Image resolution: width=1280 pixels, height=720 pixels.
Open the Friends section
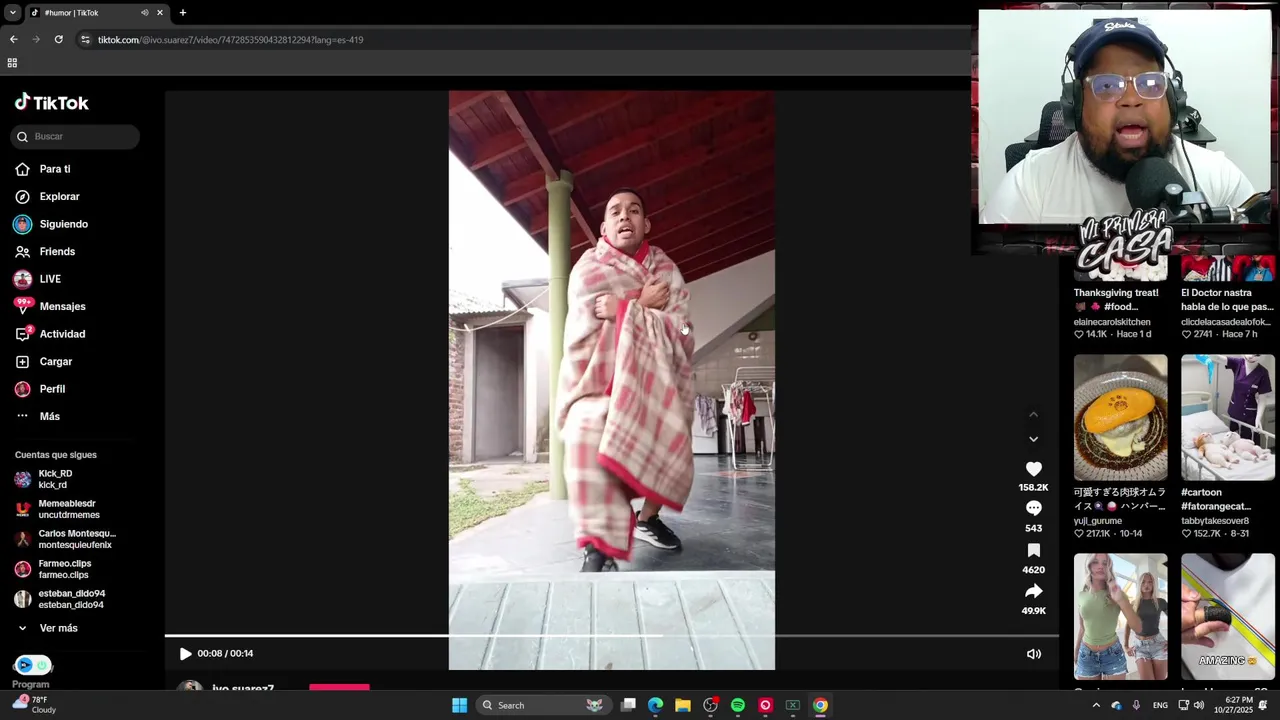point(45,252)
